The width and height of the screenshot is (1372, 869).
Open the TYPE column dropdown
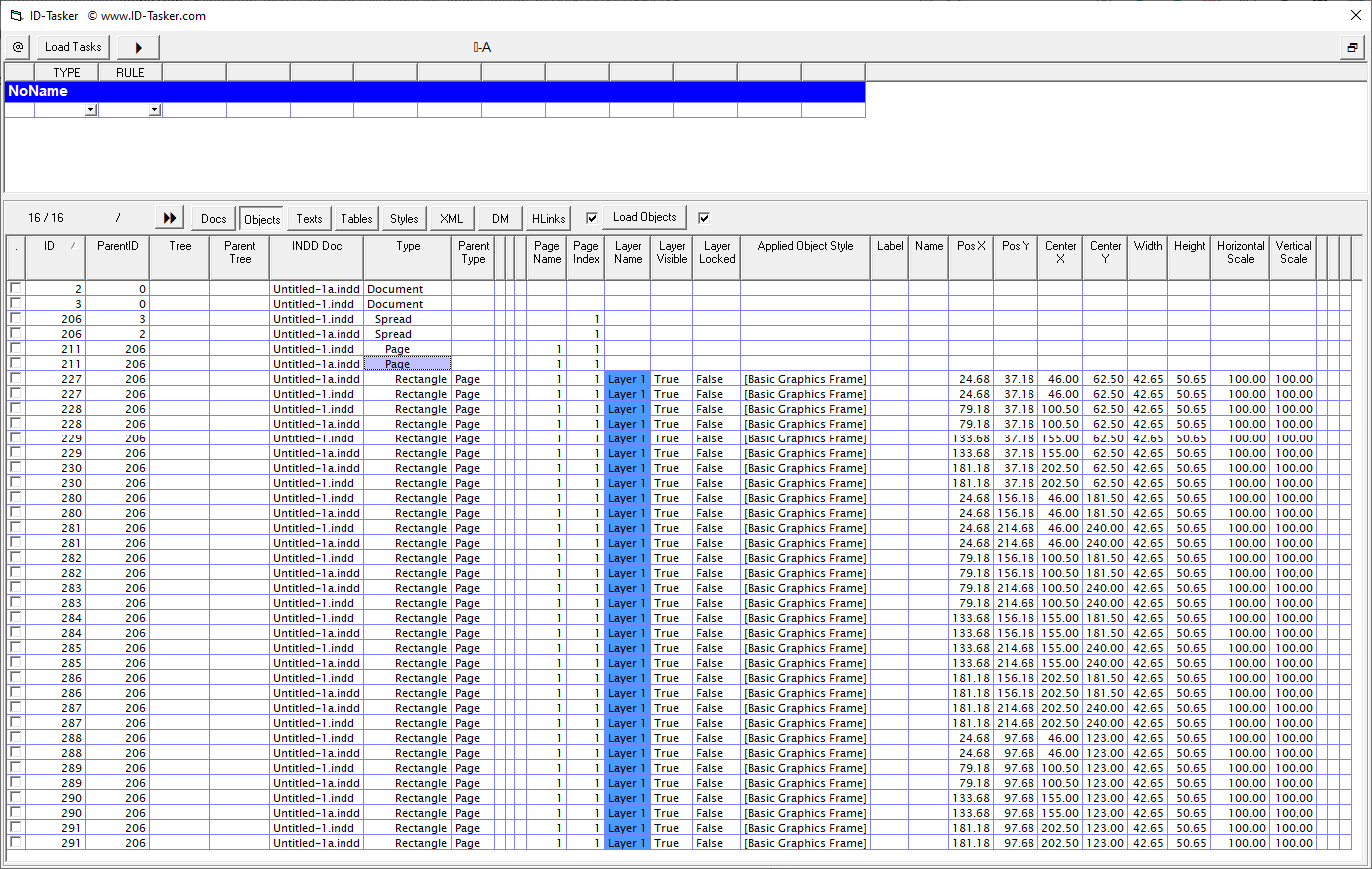[90, 109]
